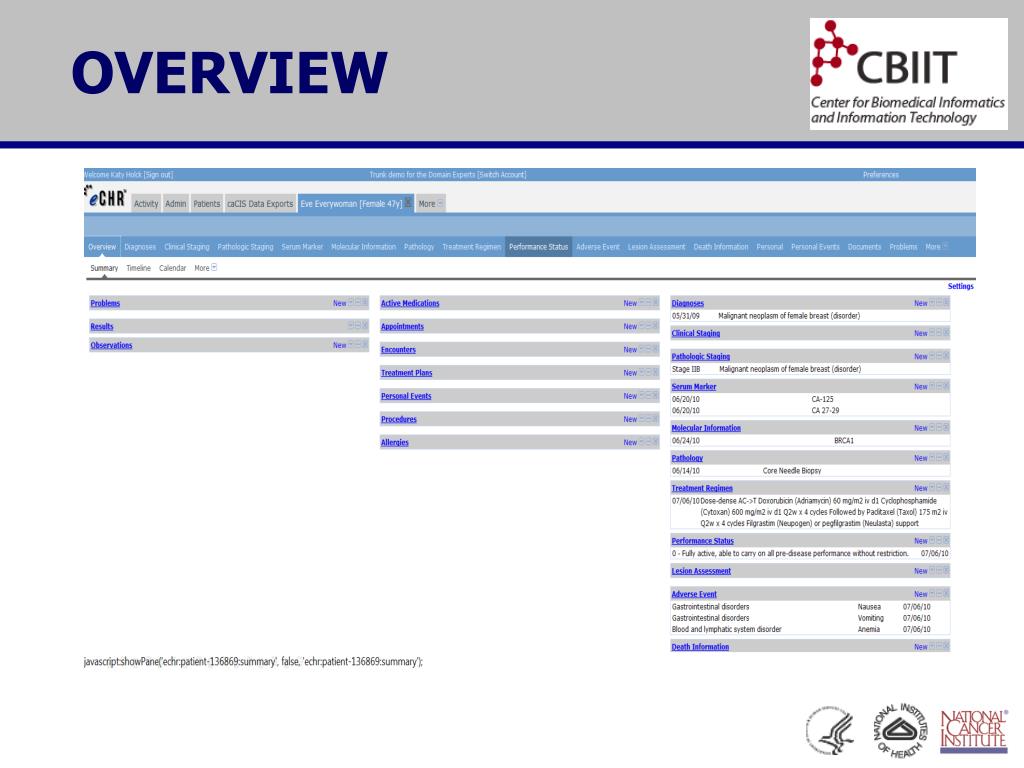Open Diagnoses in the section bar
Screen dimensions: 1024x768
pyautogui.click(x=140, y=247)
